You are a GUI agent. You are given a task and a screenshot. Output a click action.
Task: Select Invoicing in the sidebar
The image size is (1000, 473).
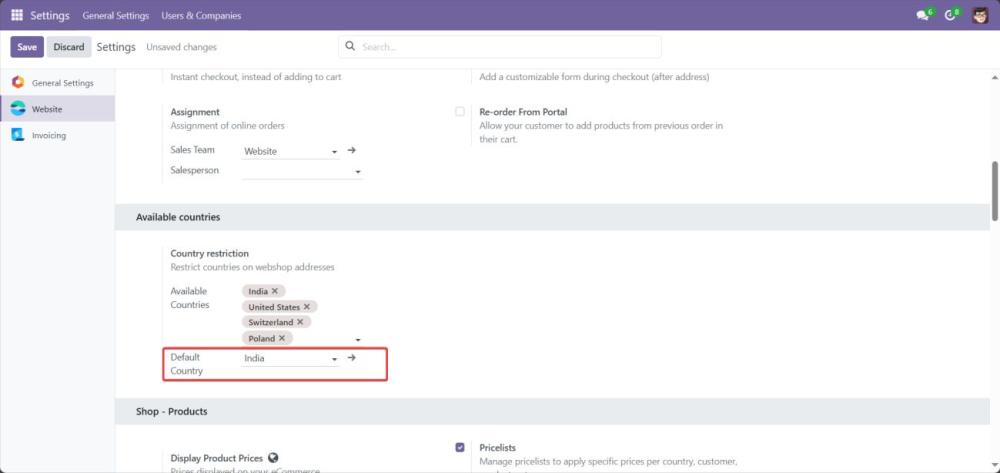(x=57, y=135)
